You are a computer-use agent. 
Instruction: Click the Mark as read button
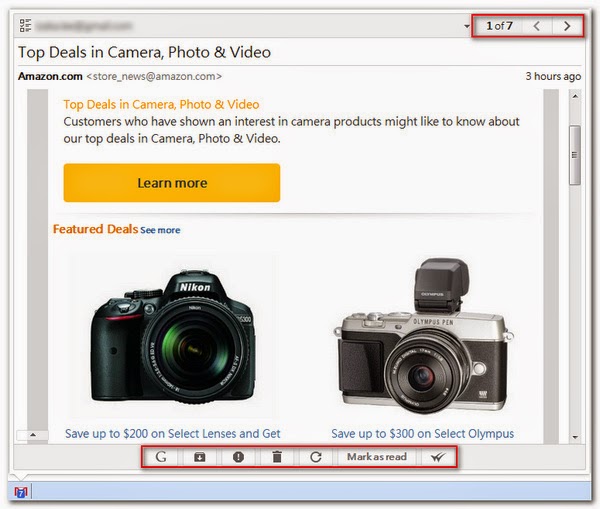[x=377, y=457]
